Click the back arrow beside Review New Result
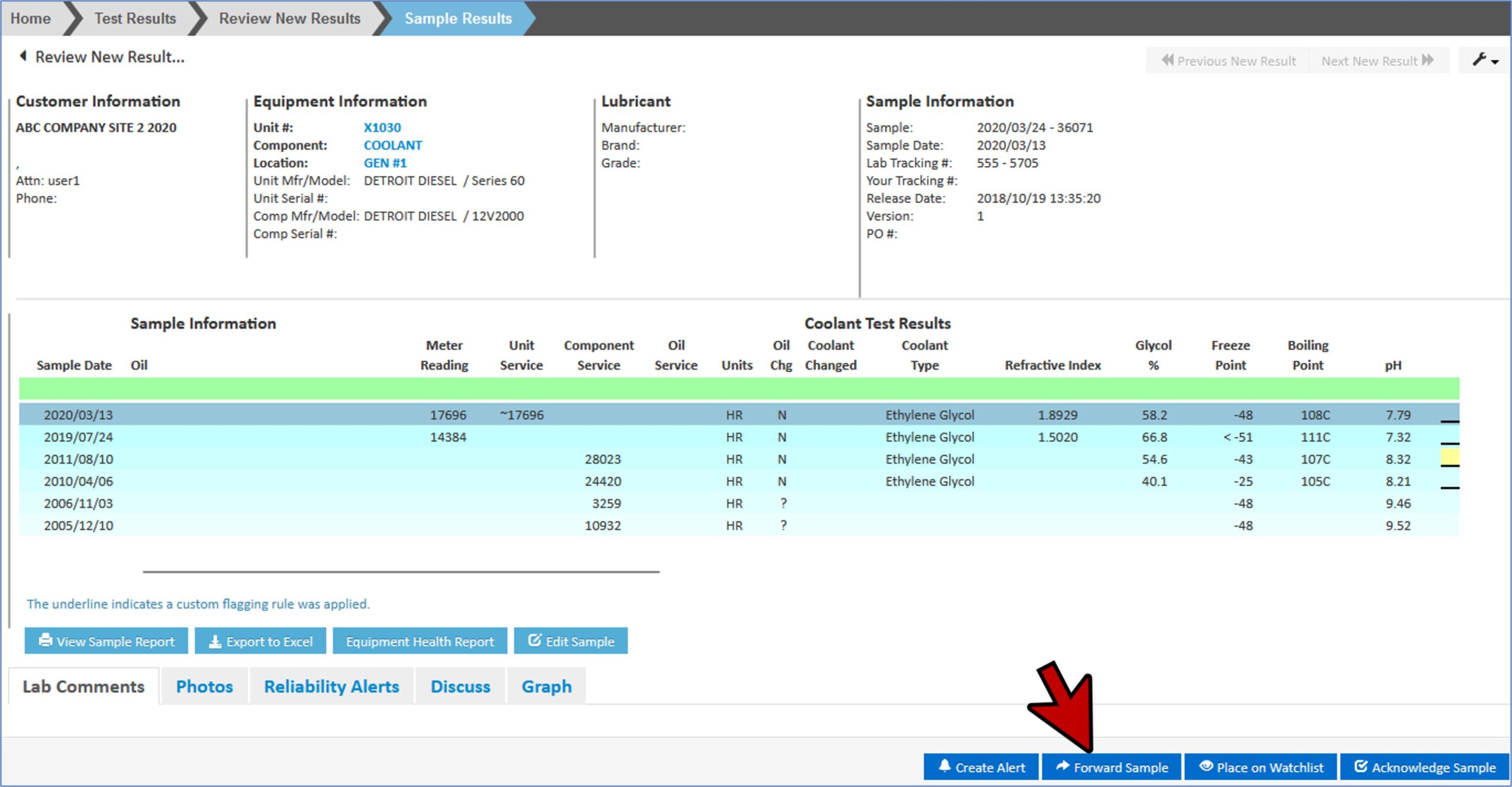Image resolution: width=1512 pixels, height=787 pixels. [23, 57]
